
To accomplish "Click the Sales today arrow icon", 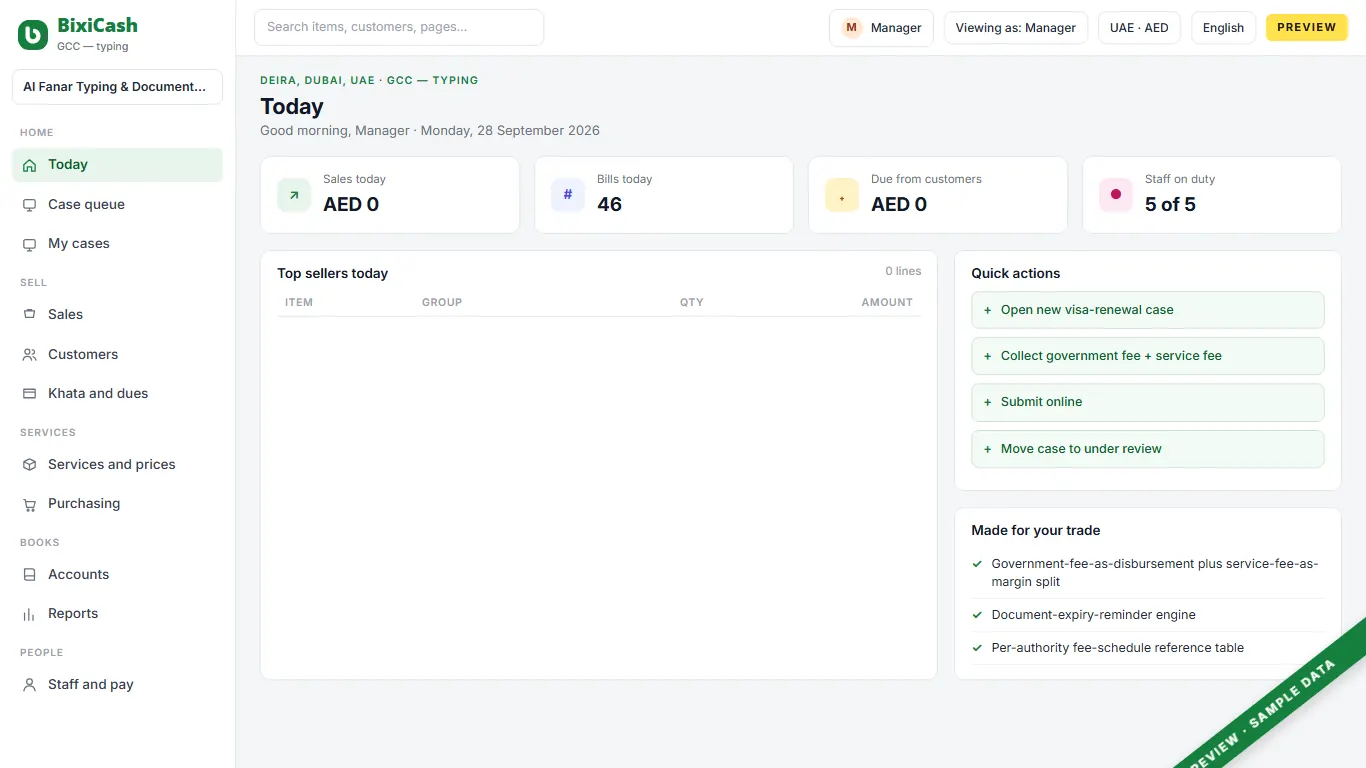I will (x=294, y=195).
